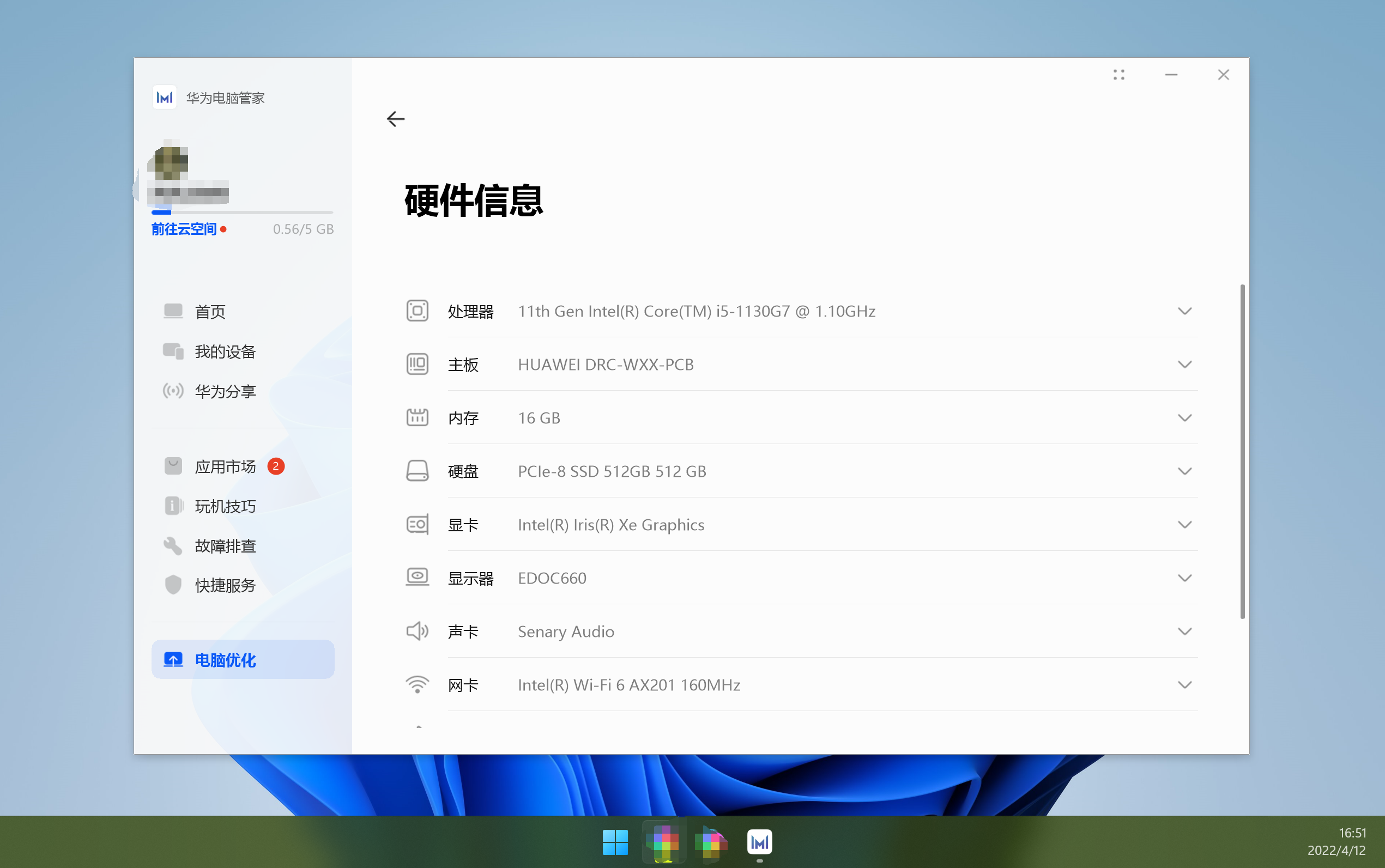Click the Huawei PC Manager logo
Viewport: 1385px width, 868px height.
[165, 98]
